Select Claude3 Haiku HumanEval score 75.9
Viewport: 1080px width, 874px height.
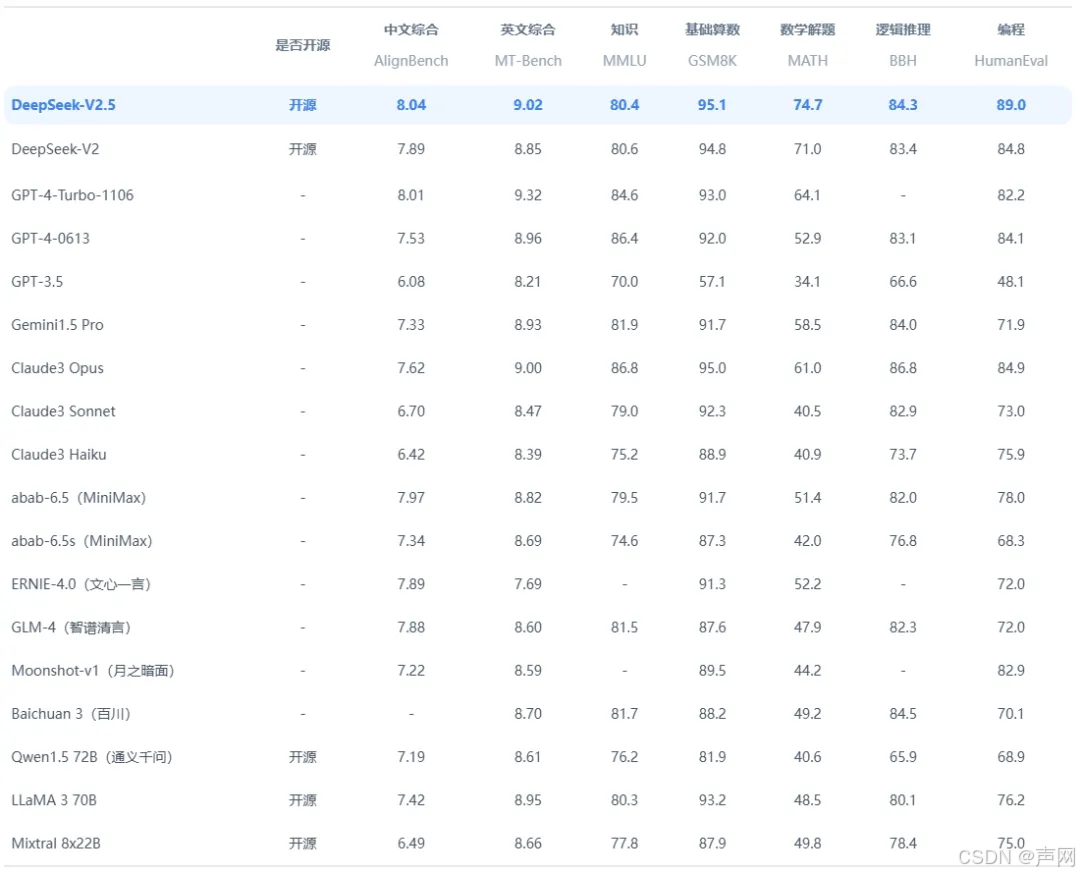[1011, 455]
